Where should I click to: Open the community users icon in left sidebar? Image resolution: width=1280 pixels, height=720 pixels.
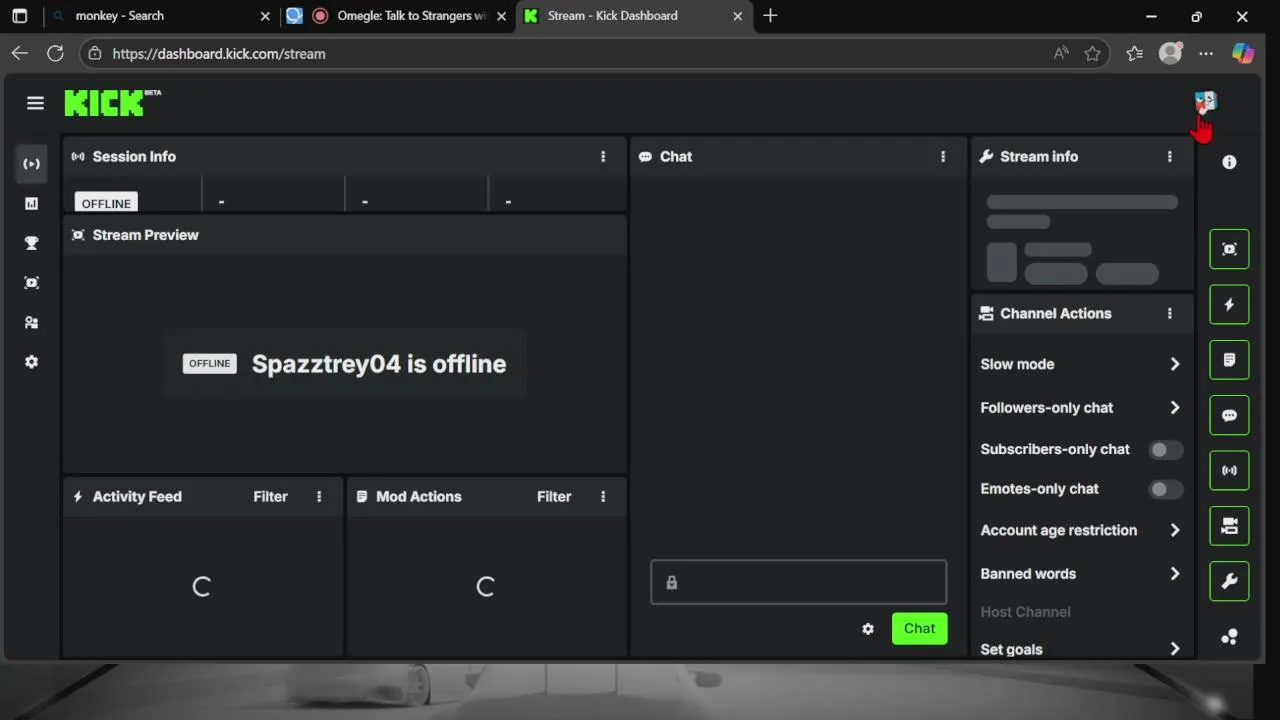[31, 322]
